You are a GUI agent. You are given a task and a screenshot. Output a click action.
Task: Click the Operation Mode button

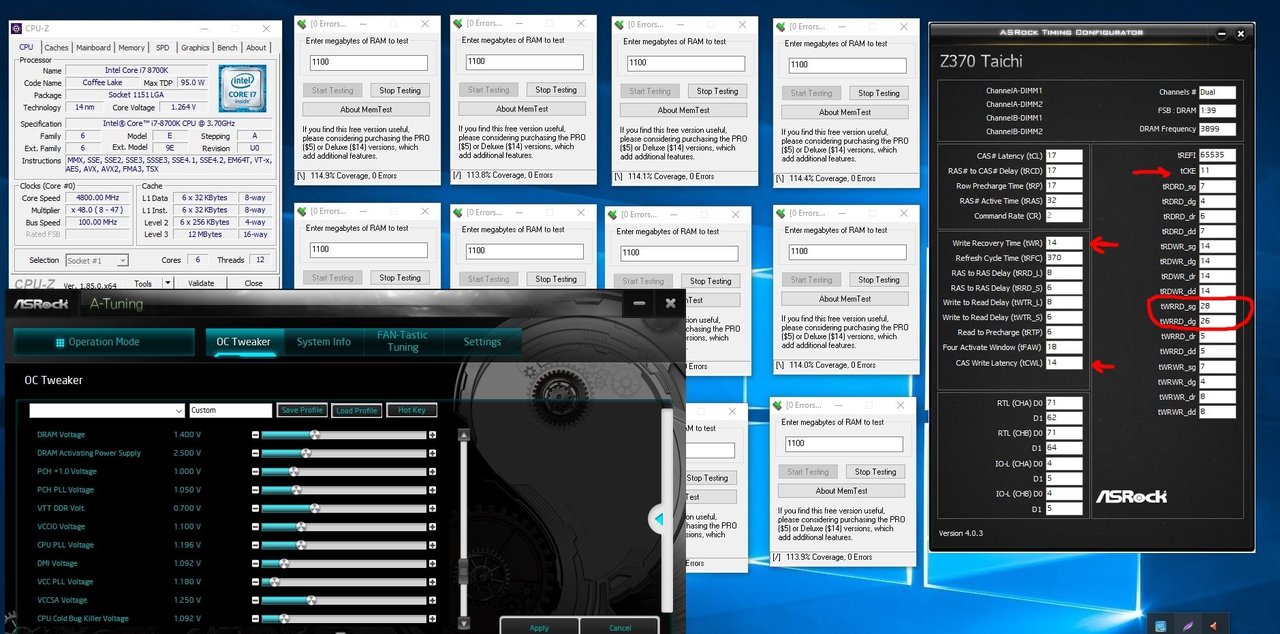click(x=104, y=342)
